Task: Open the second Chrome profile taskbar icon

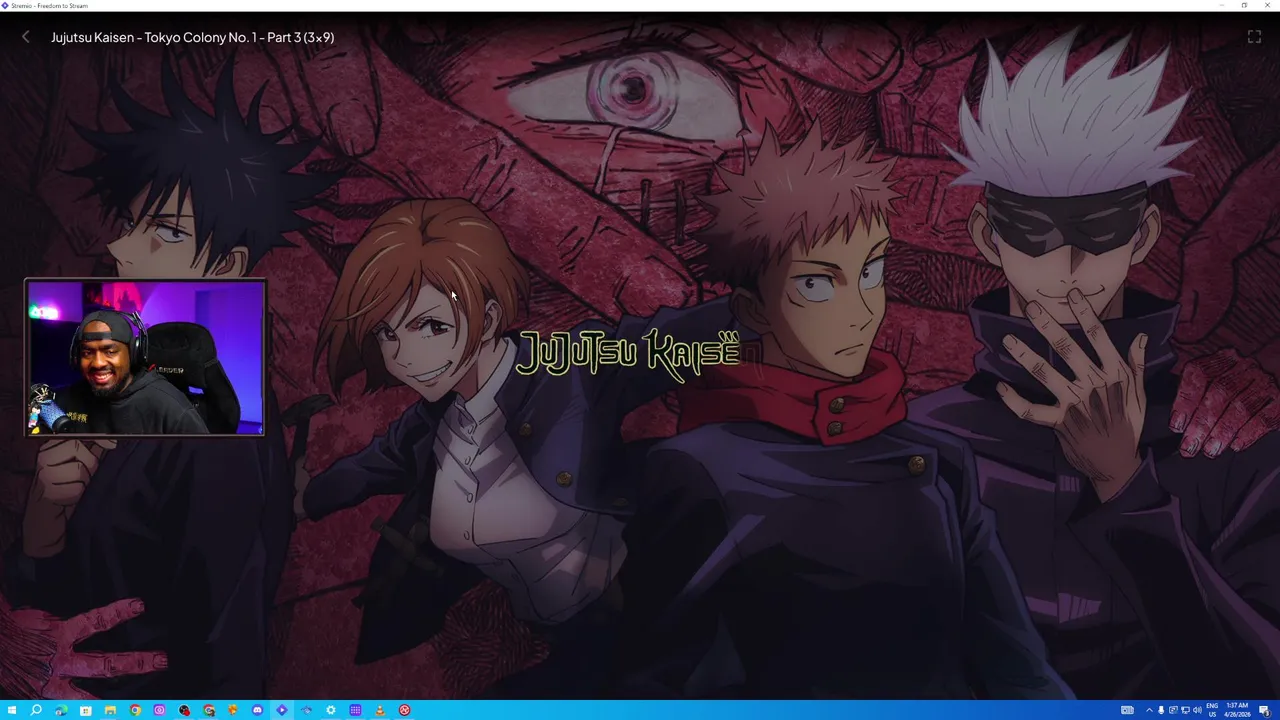Action: click(x=209, y=710)
